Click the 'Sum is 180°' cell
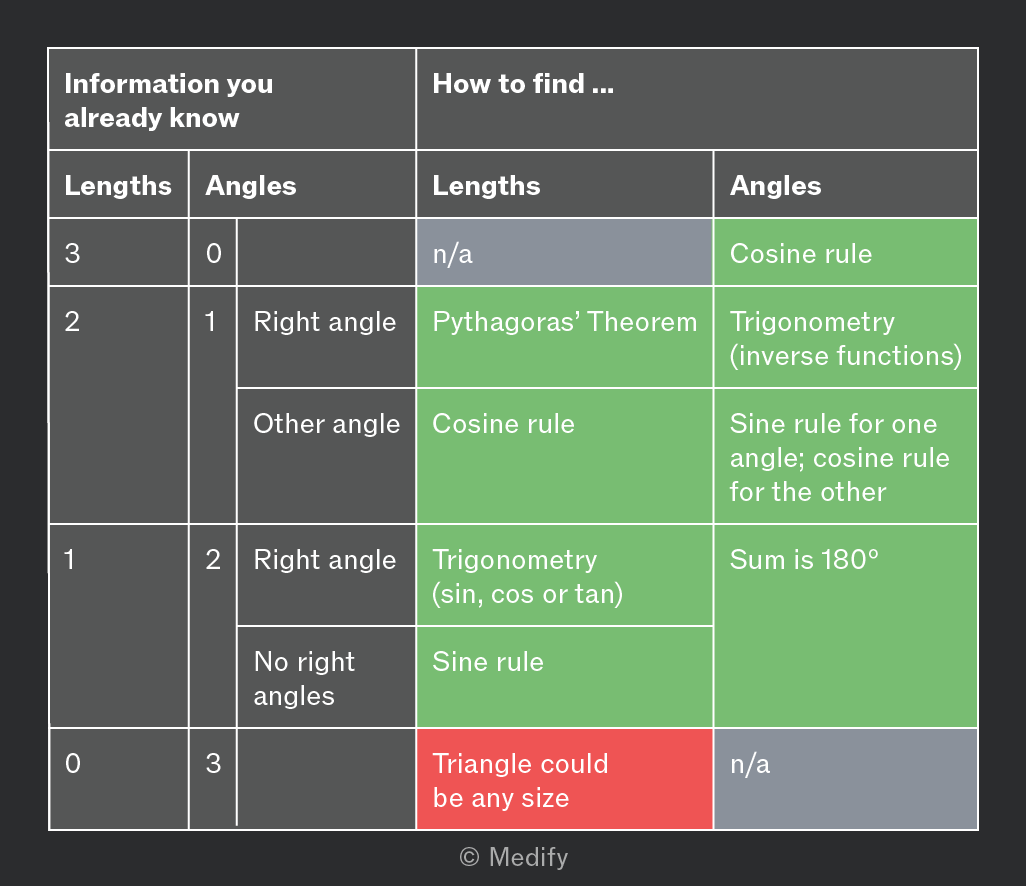Image resolution: width=1026 pixels, height=886 pixels. coord(845,626)
